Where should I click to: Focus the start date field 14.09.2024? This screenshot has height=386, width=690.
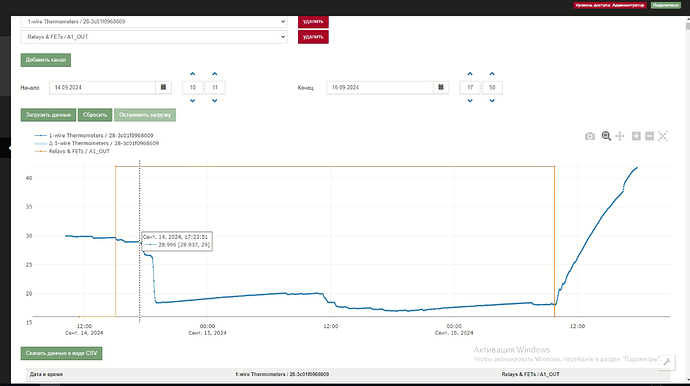click(102, 87)
